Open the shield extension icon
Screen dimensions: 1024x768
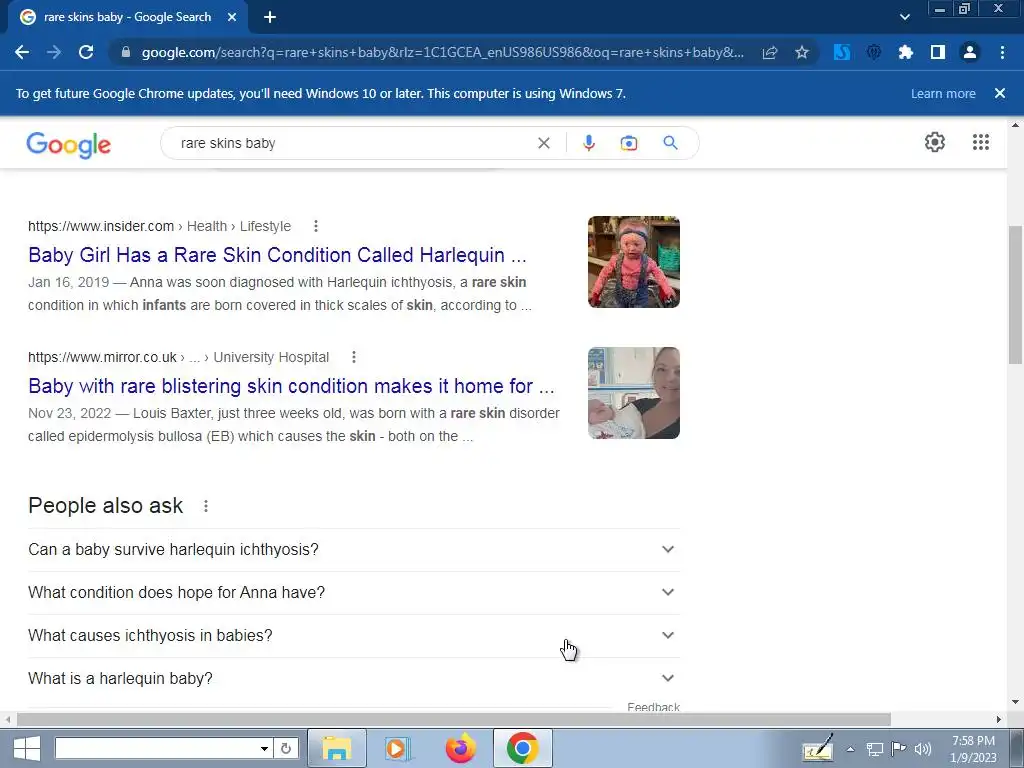point(874,52)
